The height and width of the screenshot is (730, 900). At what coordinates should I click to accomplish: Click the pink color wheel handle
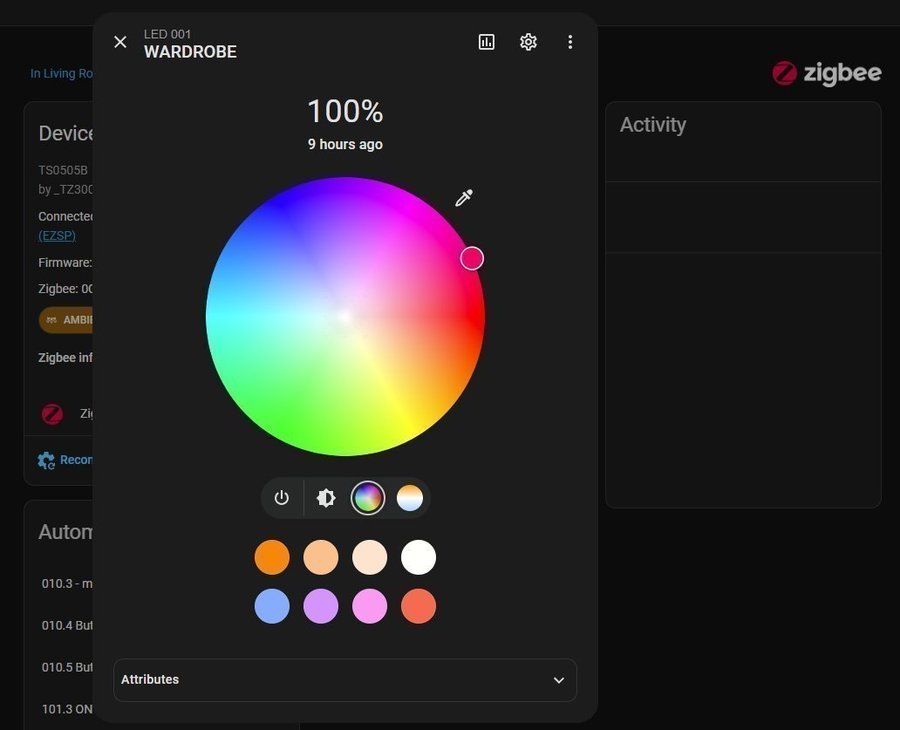[x=472, y=259]
